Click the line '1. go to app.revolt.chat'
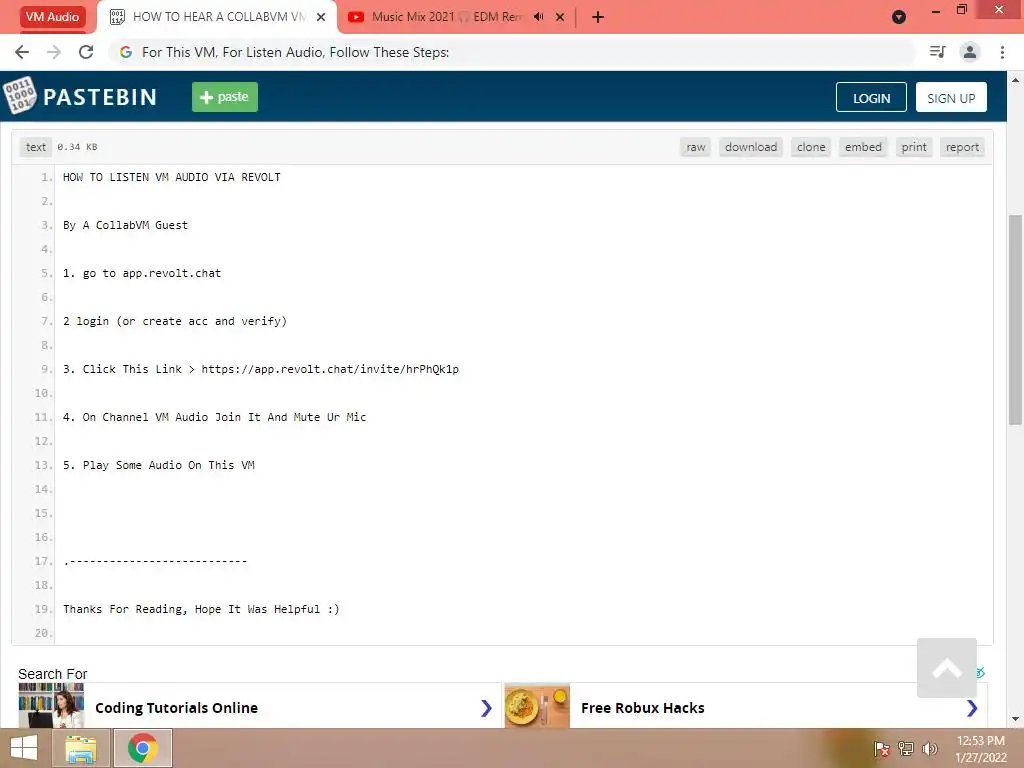This screenshot has width=1024, height=768. coord(142,273)
